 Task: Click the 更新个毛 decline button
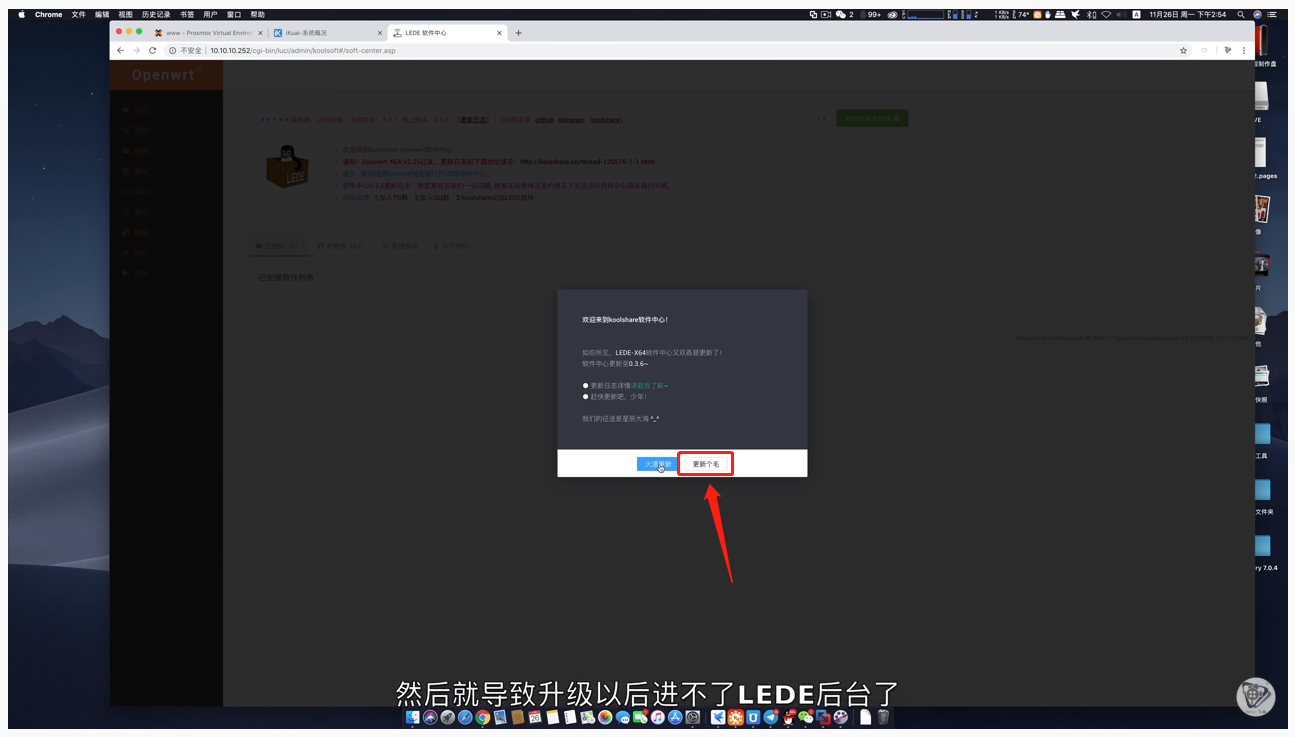point(706,464)
